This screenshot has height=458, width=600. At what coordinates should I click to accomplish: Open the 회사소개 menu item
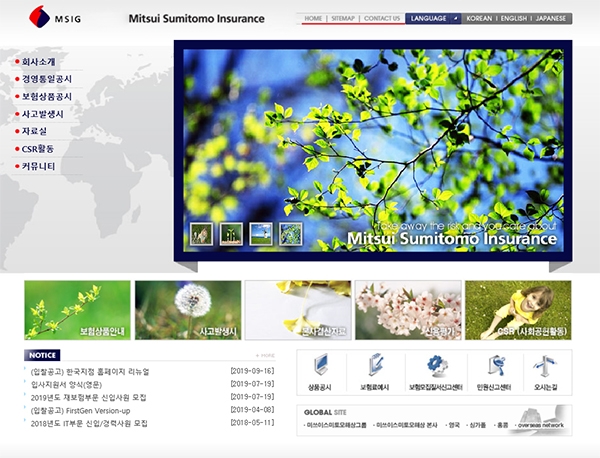[39, 62]
